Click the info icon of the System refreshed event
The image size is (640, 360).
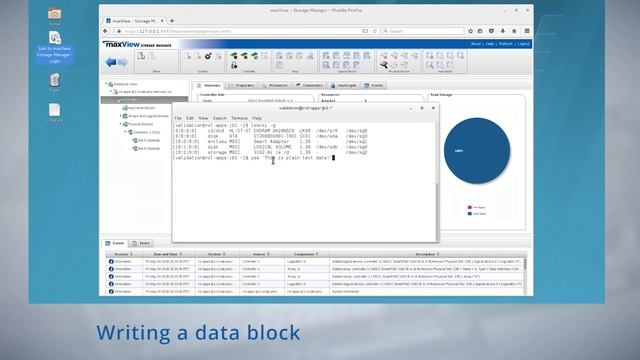point(111,291)
